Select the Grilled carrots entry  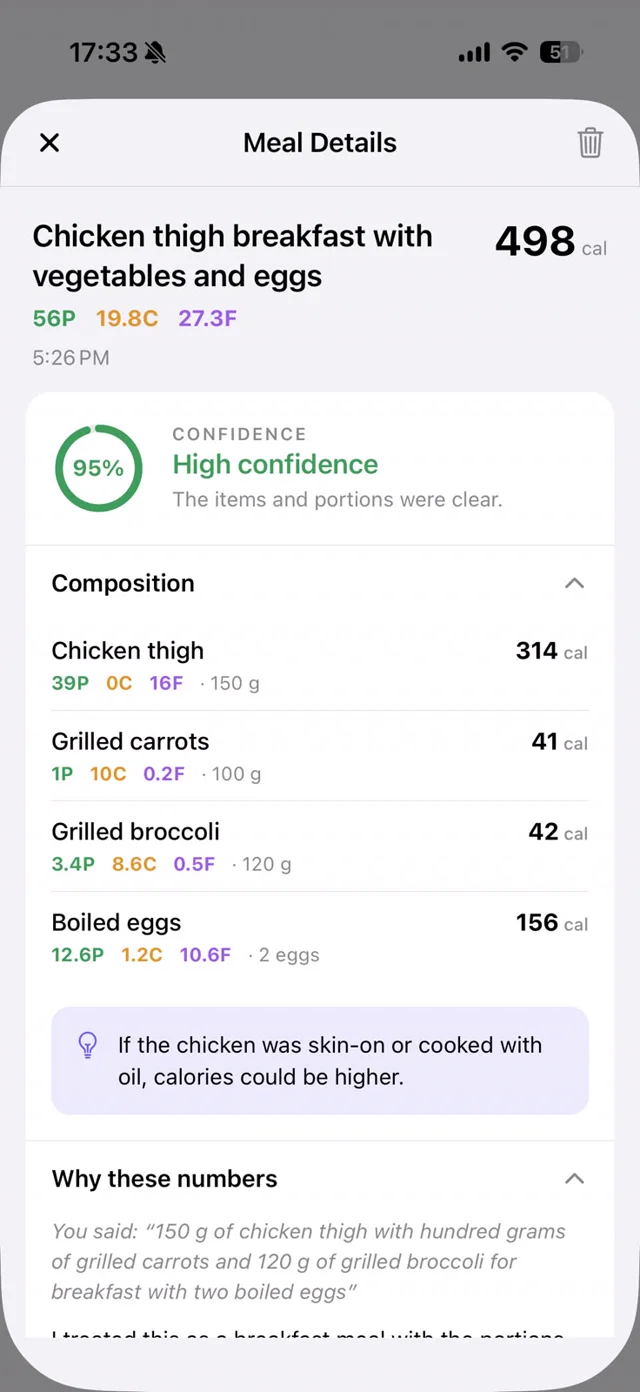tap(320, 756)
